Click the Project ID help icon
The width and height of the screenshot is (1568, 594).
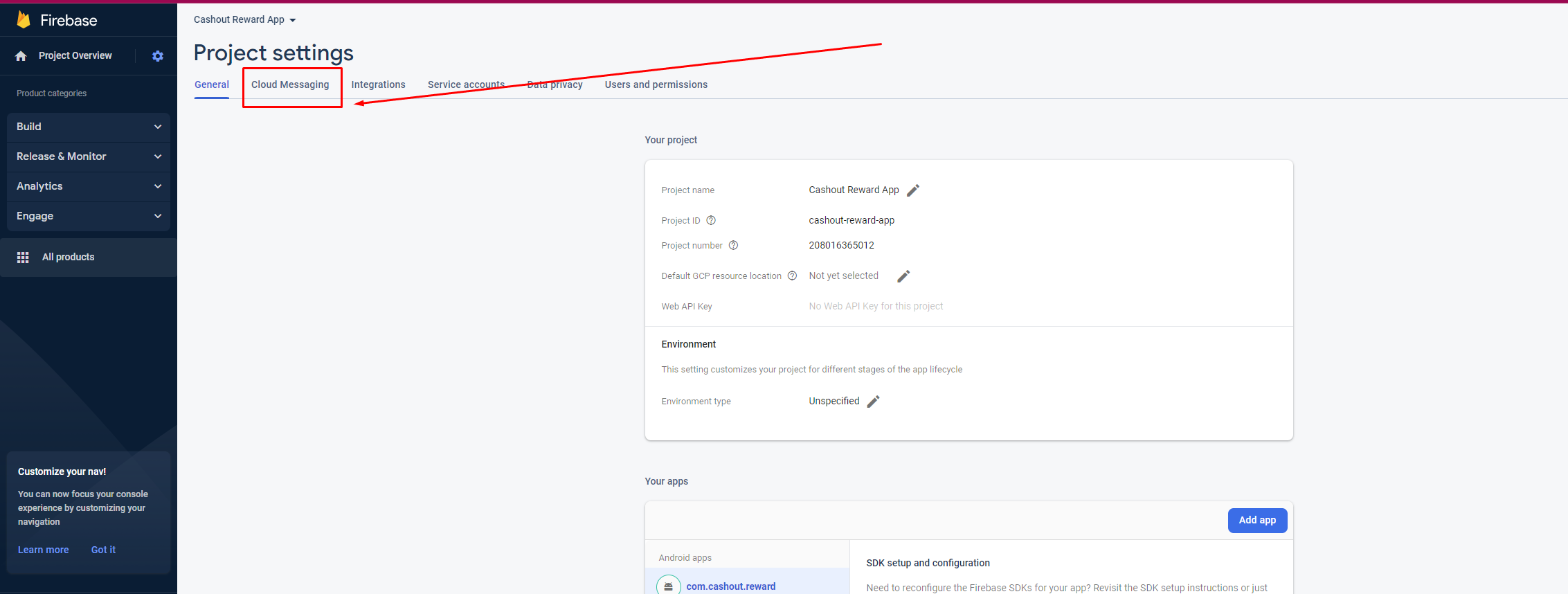711,221
